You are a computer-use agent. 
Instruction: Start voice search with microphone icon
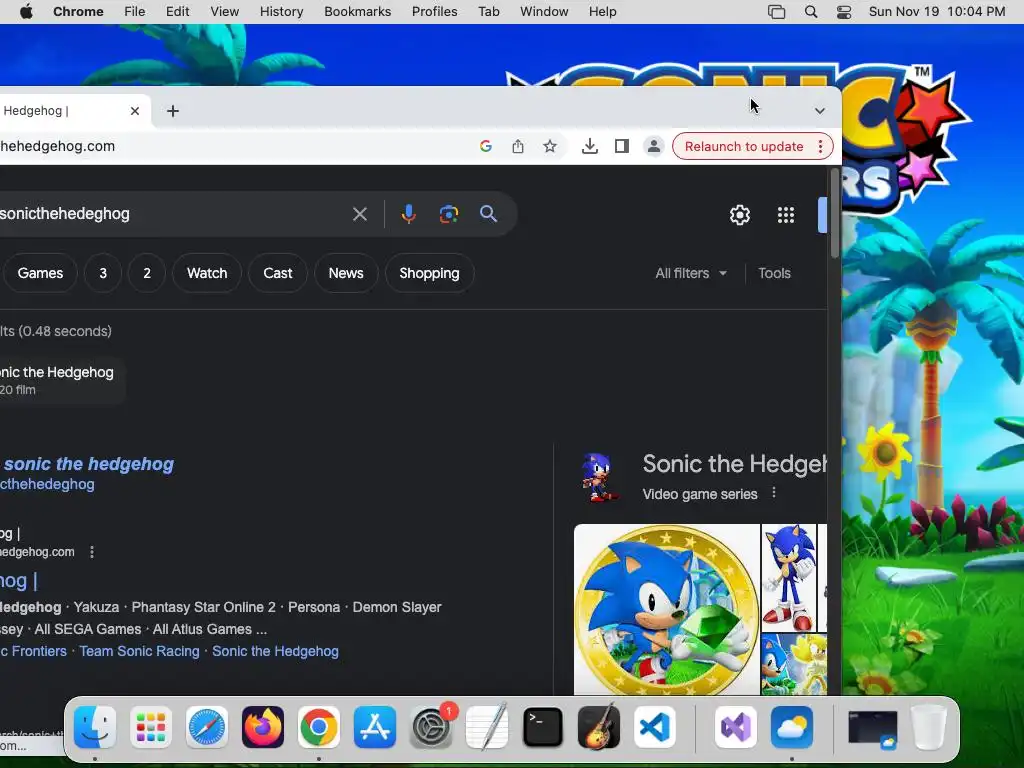(x=409, y=214)
